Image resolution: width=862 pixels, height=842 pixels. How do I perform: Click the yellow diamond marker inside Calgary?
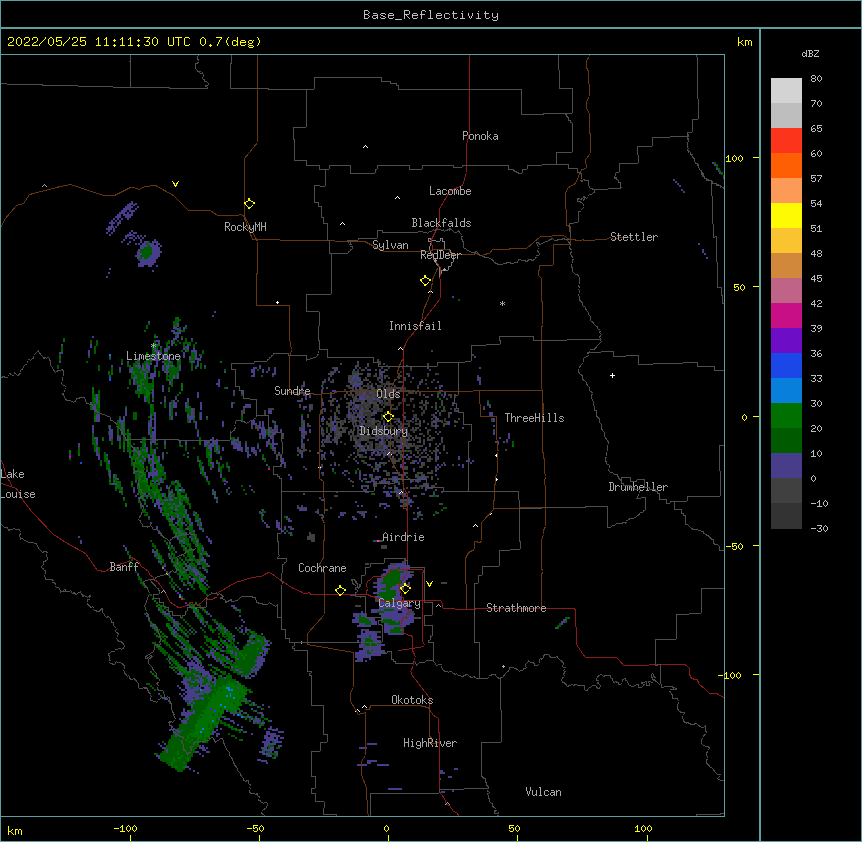click(405, 589)
